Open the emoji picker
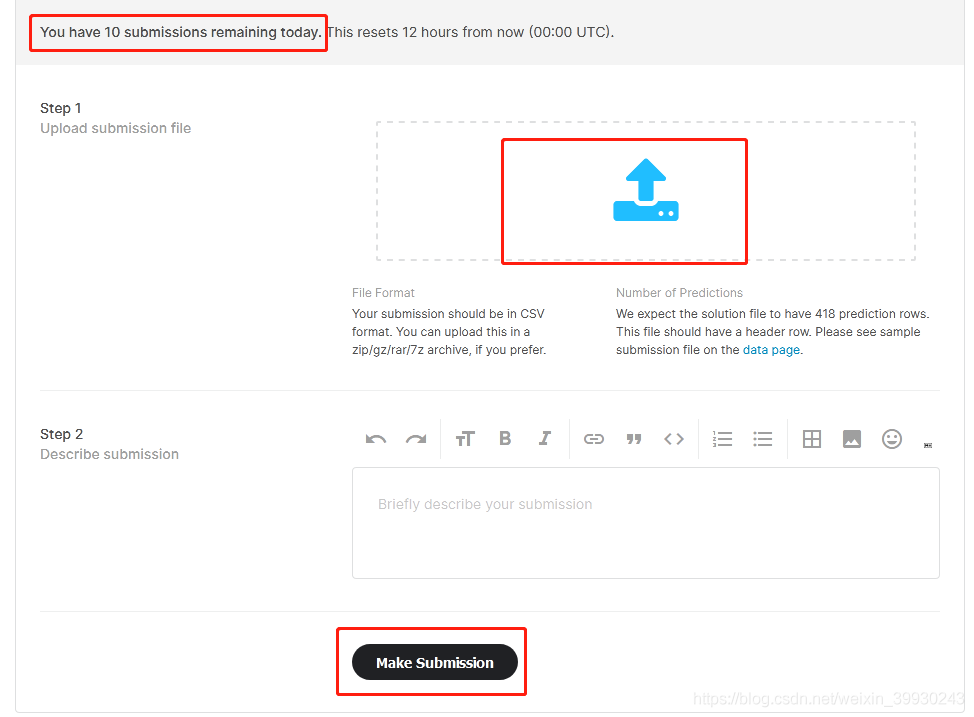Image resolution: width=974 pixels, height=717 pixels. (892, 439)
